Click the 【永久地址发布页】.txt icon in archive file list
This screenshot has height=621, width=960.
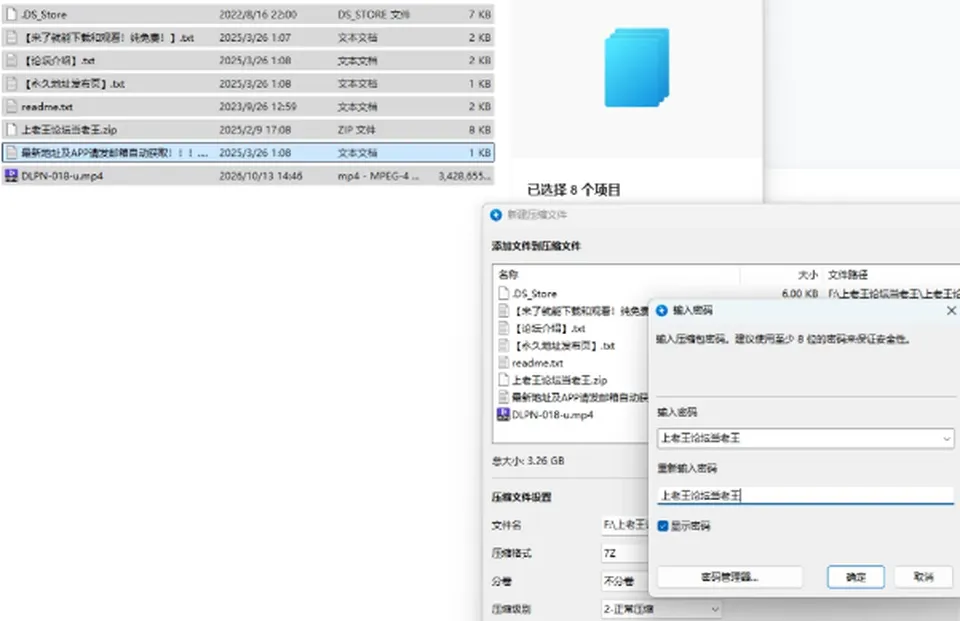pyautogui.click(x=503, y=345)
